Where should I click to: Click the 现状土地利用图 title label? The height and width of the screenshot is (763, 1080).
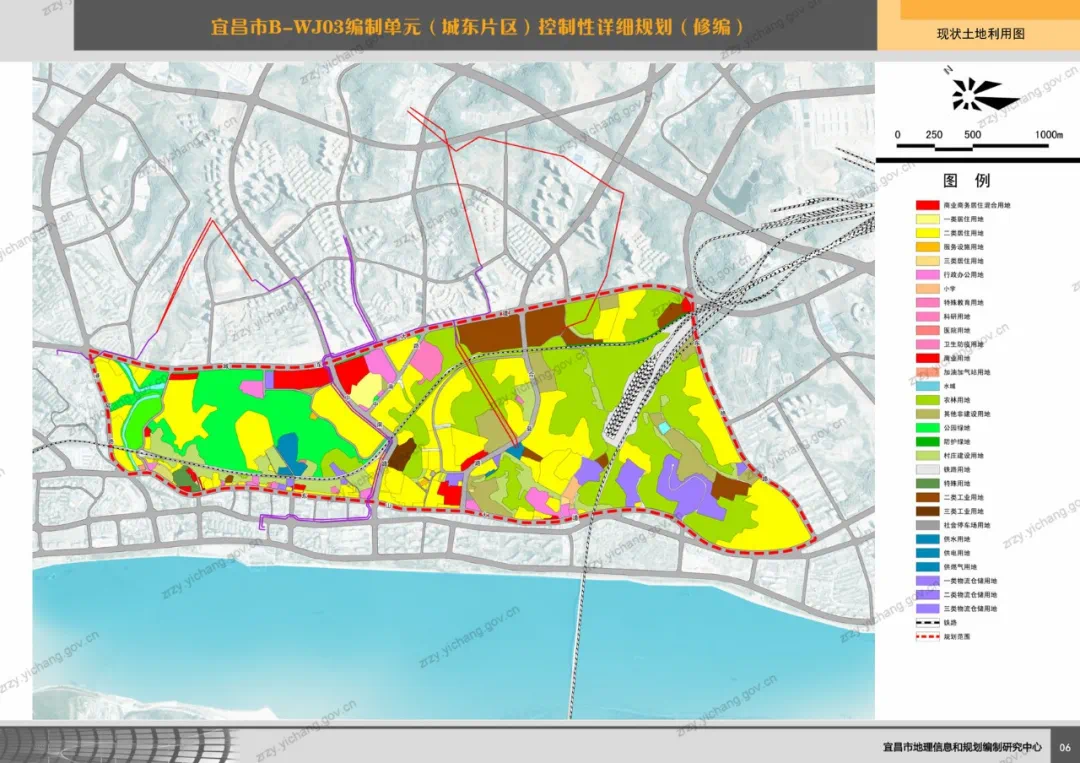coord(981,34)
